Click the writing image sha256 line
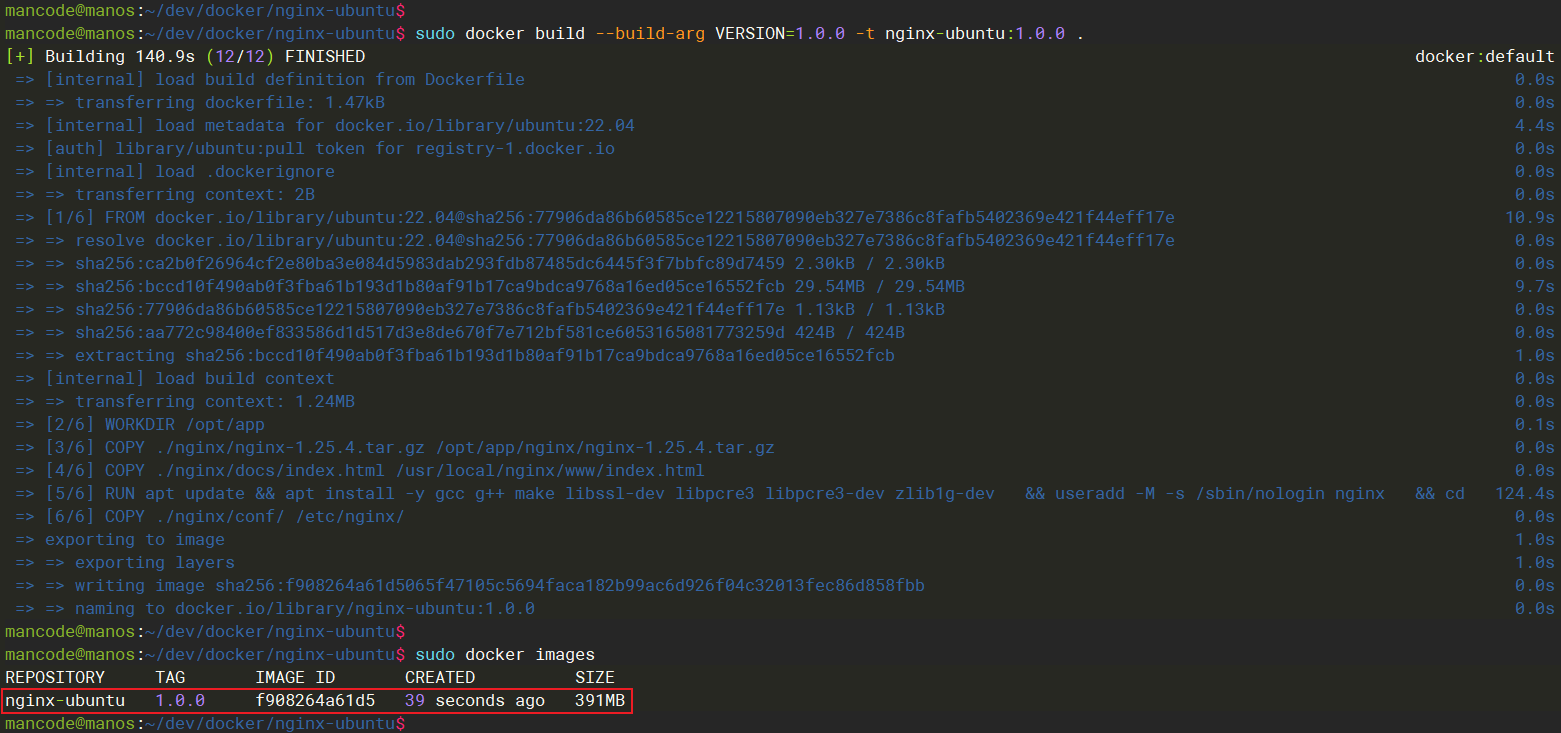This screenshot has height=733, width=1561. pos(500,585)
